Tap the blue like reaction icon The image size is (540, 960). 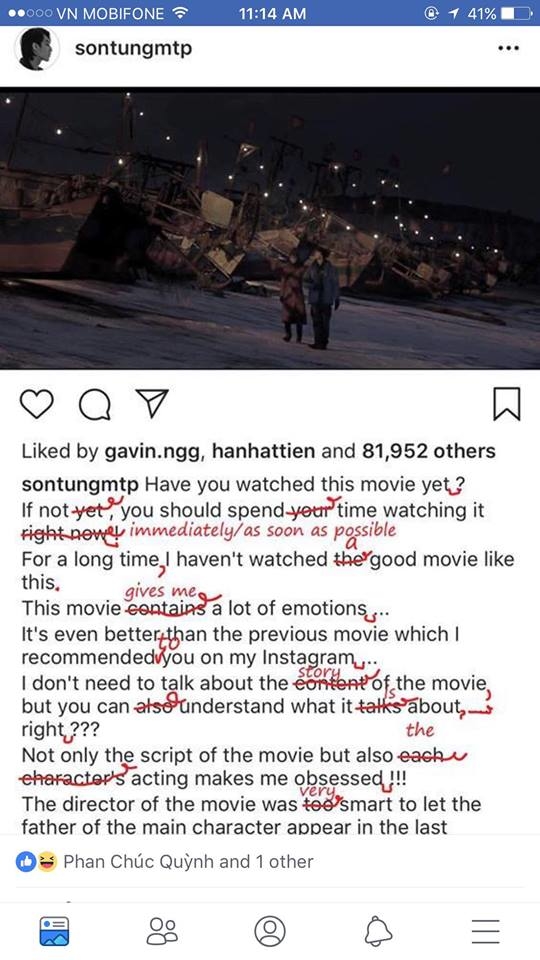(25, 862)
